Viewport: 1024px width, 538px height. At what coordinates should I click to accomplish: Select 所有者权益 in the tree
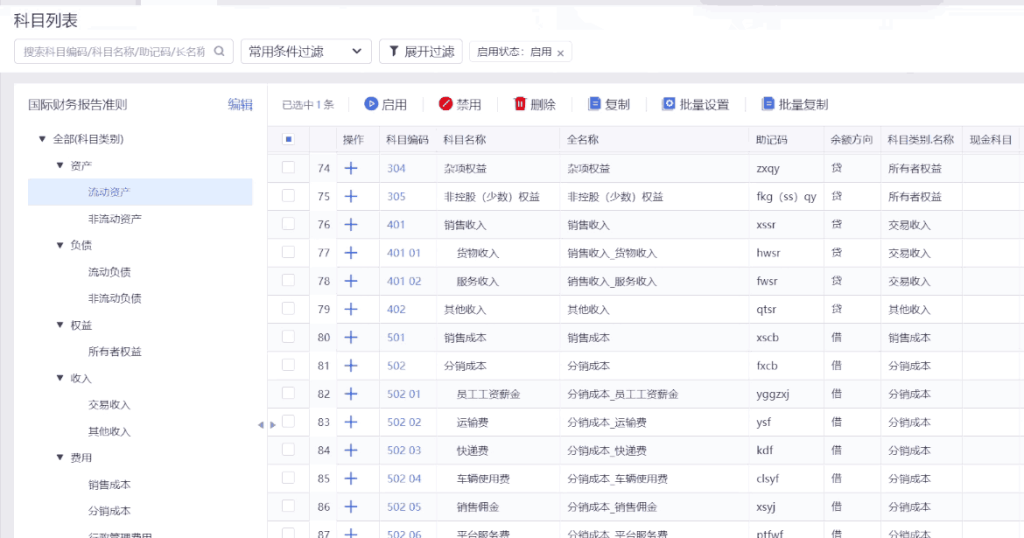115,351
